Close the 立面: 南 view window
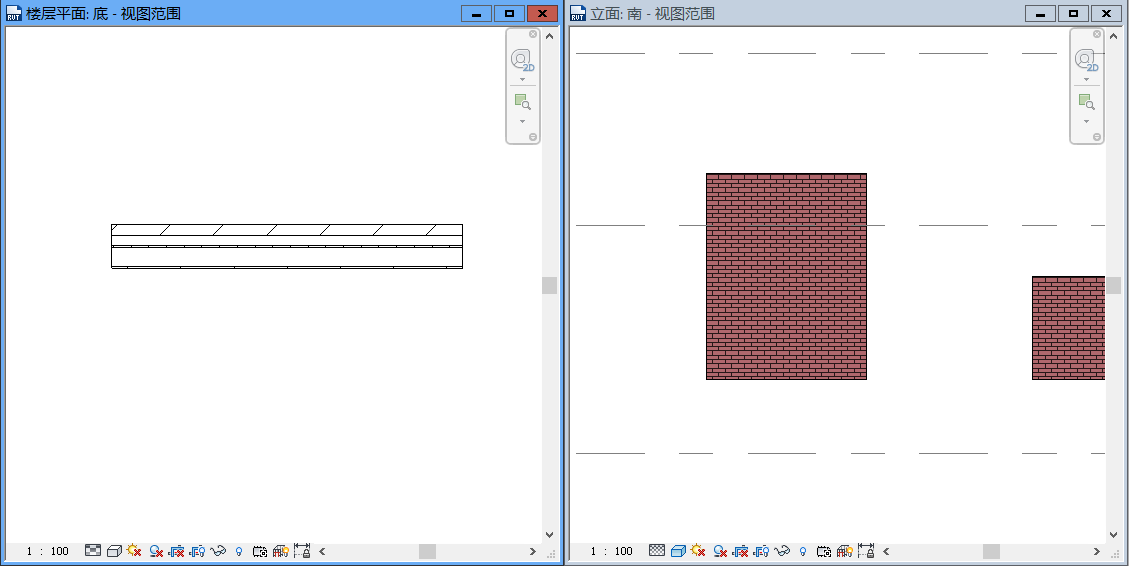 (1106, 13)
